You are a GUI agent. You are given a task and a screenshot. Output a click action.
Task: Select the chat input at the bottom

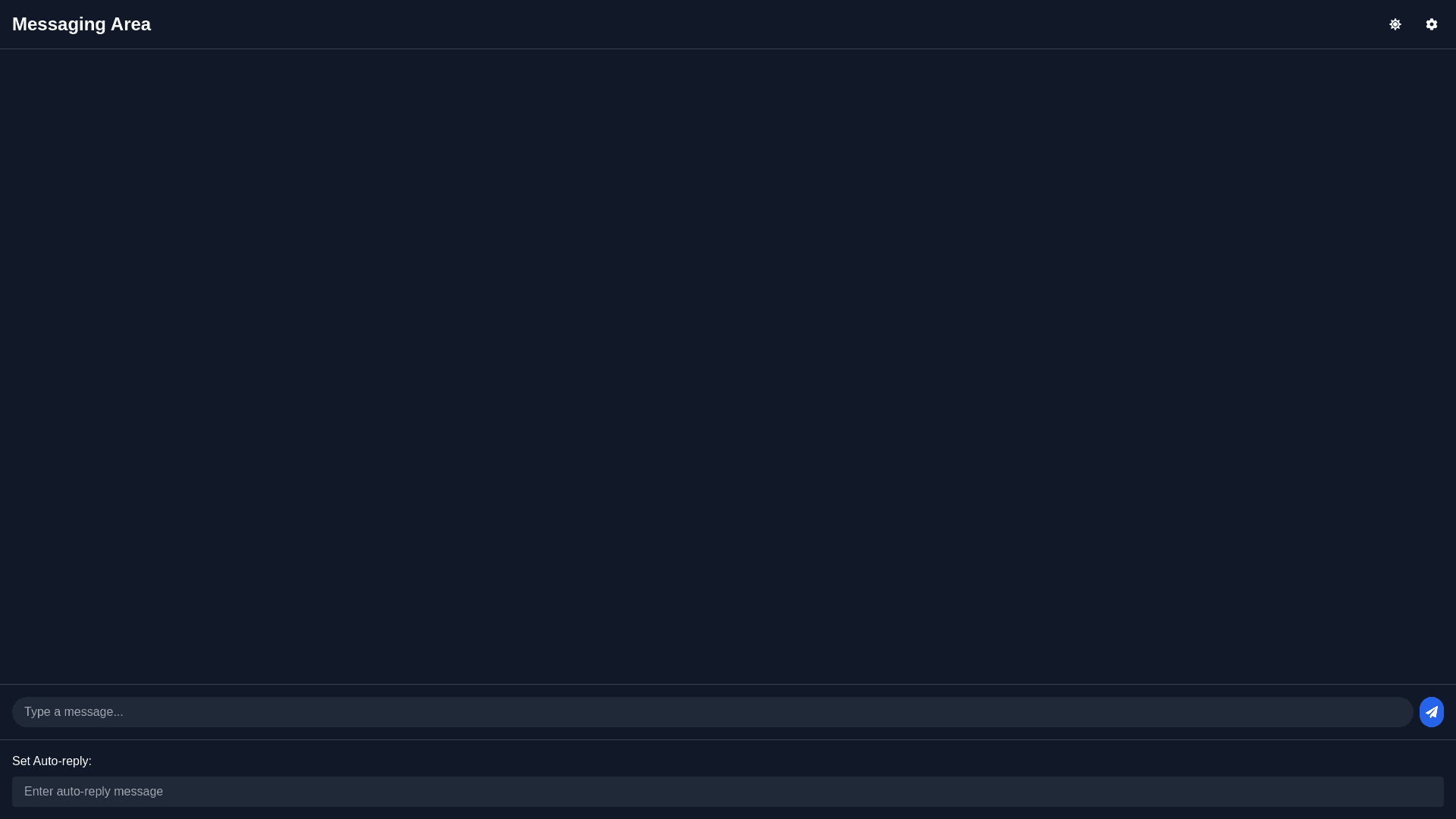point(712,712)
